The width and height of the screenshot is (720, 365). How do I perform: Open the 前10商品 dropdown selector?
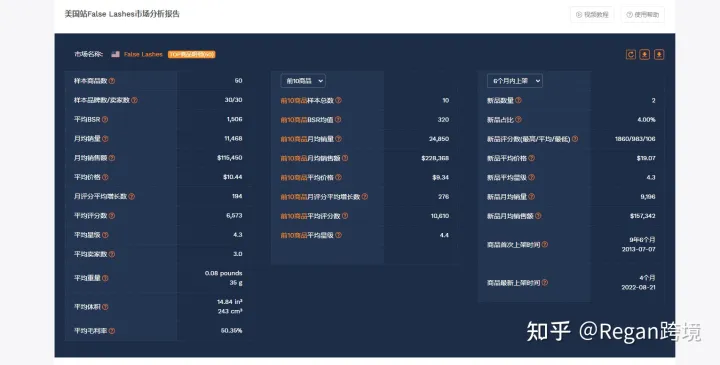point(303,81)
